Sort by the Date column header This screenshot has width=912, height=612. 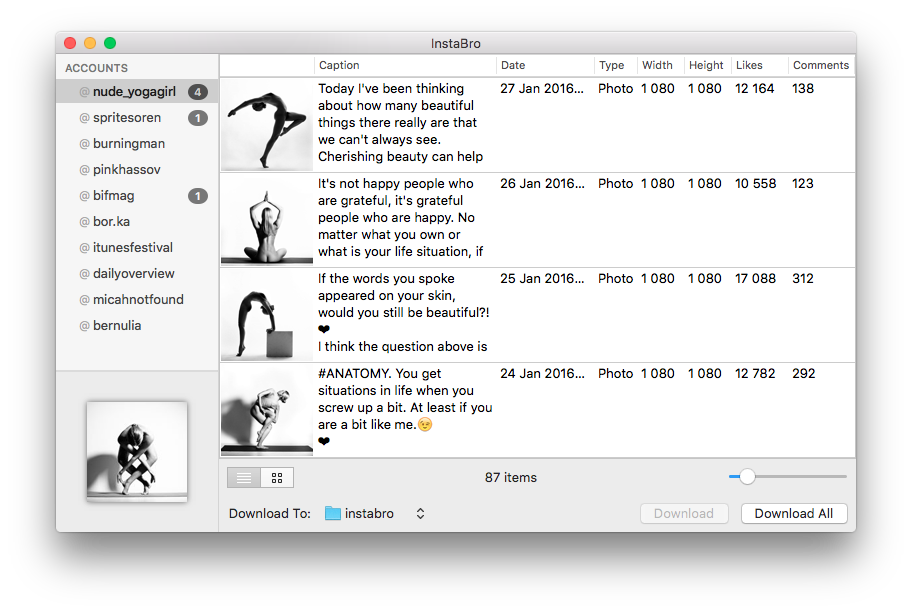pos(545,65)
